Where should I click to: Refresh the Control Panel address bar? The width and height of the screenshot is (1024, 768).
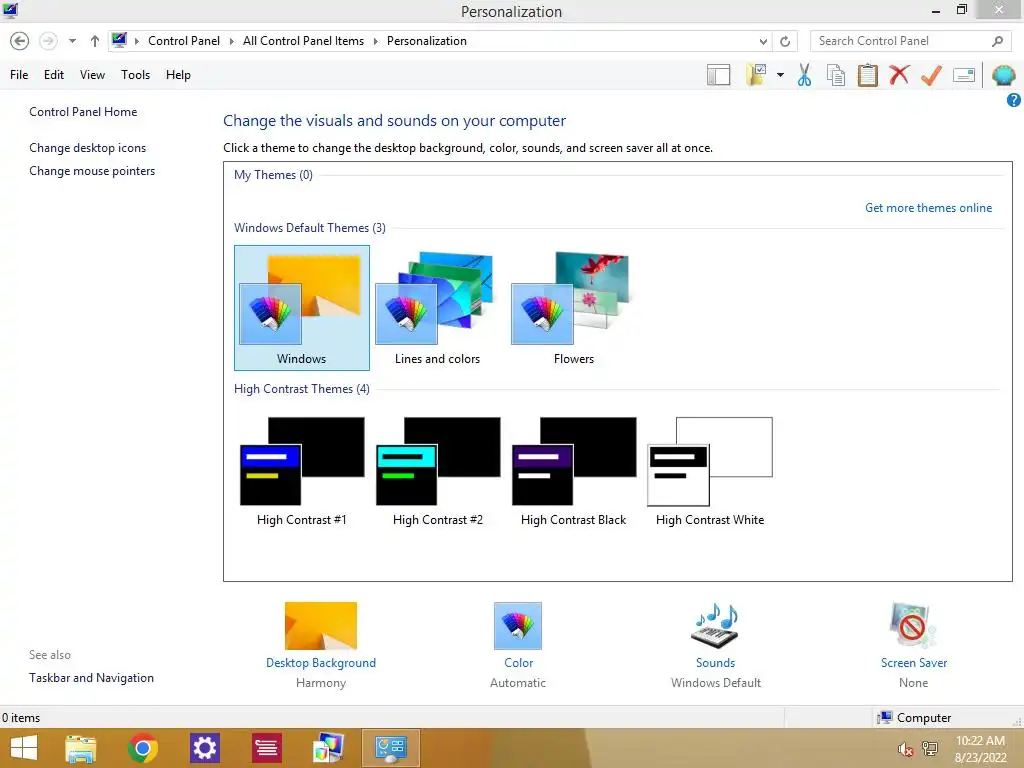[x=784, y=41]
